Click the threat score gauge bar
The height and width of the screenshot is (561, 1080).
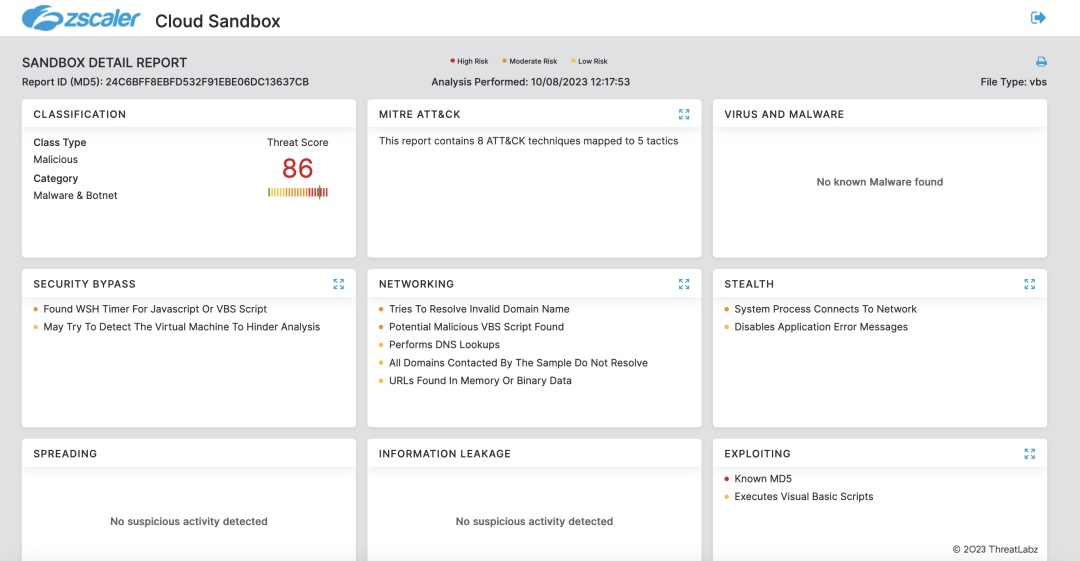[x=297, y=192]
